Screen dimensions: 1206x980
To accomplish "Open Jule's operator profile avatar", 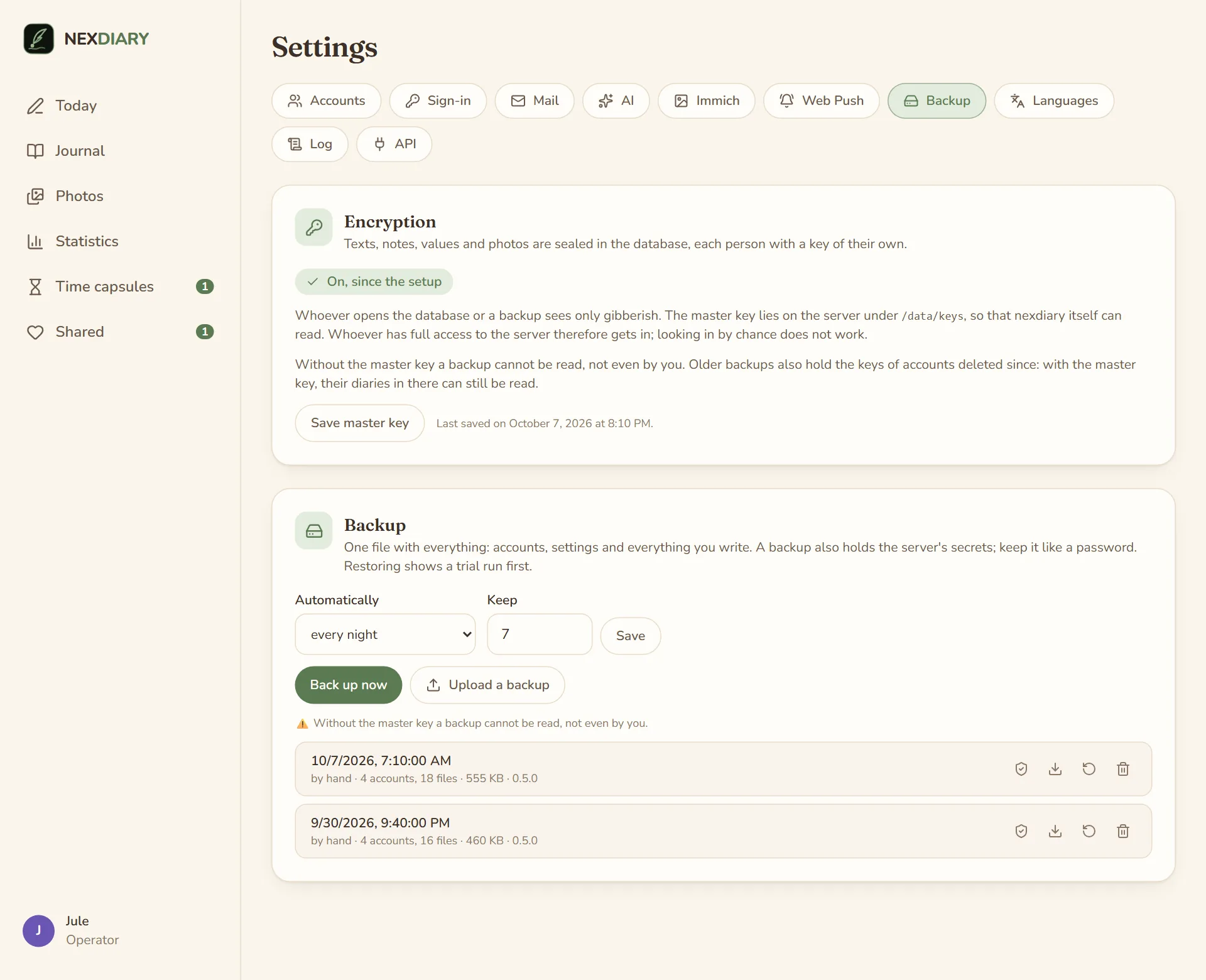I will [x=38, y=930].
